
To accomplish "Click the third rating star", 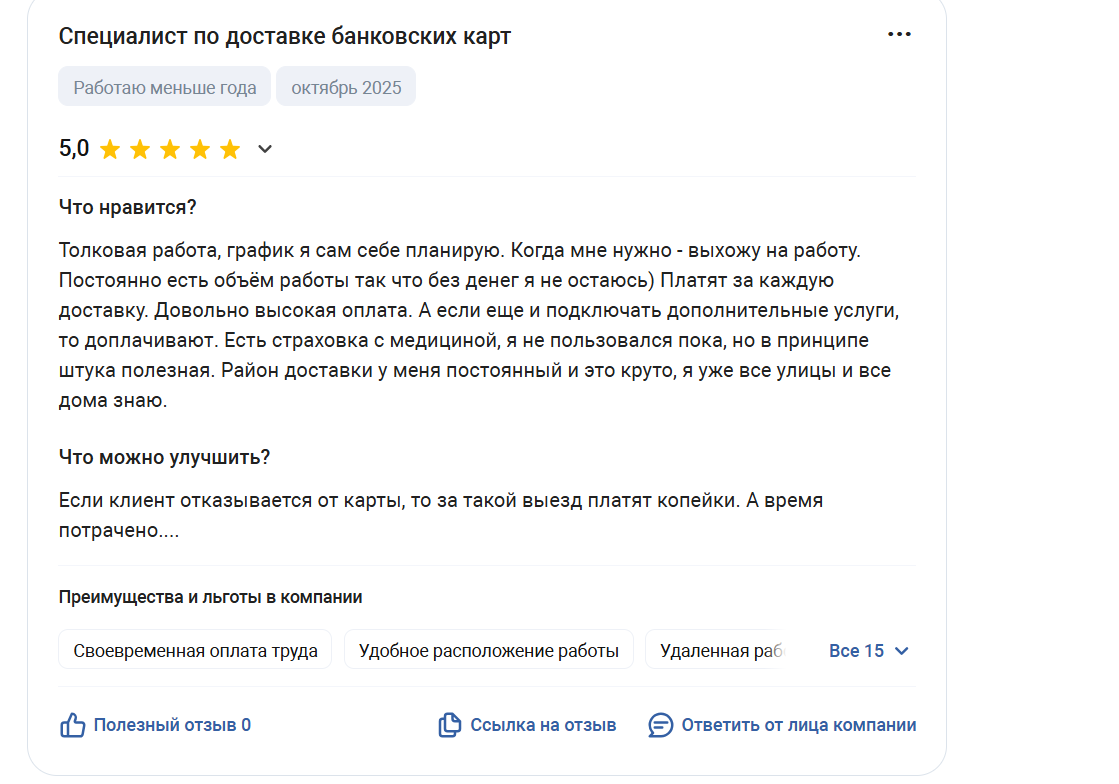I will [170, 150].
